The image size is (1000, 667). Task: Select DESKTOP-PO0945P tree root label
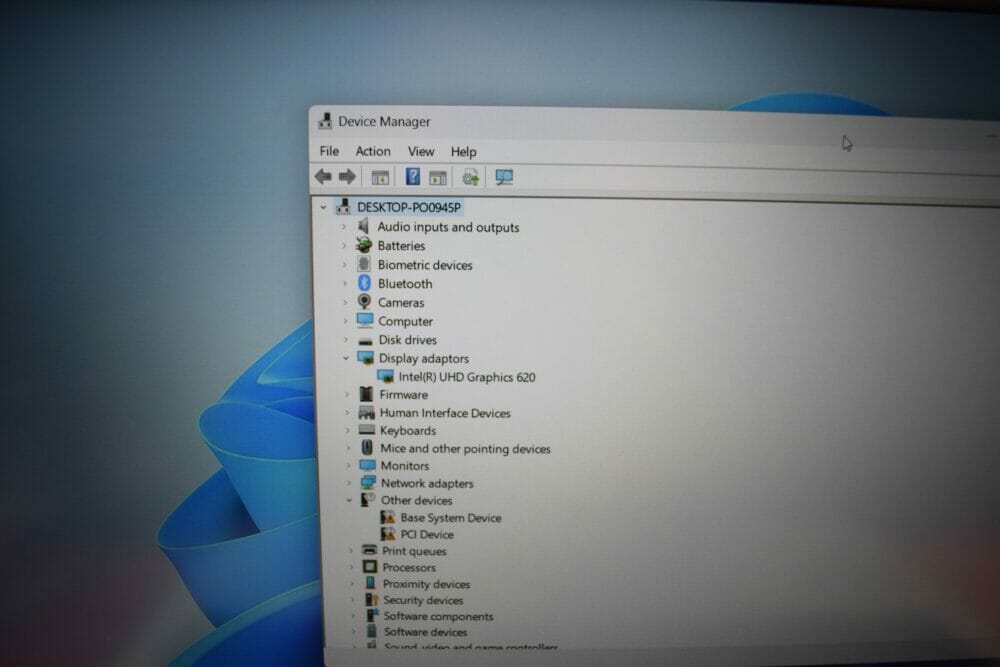(409, 207)
